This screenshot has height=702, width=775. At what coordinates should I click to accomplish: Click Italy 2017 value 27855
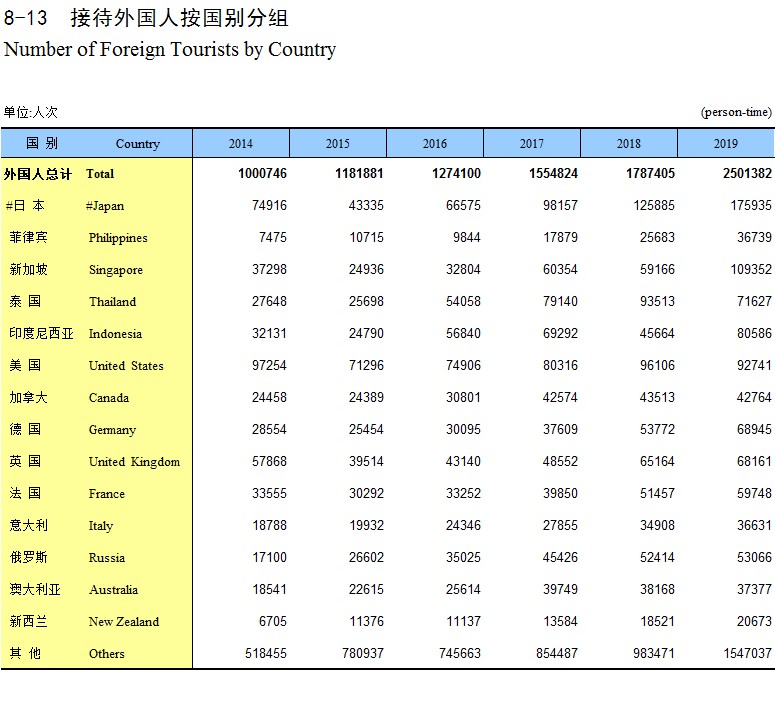(560, 525)
